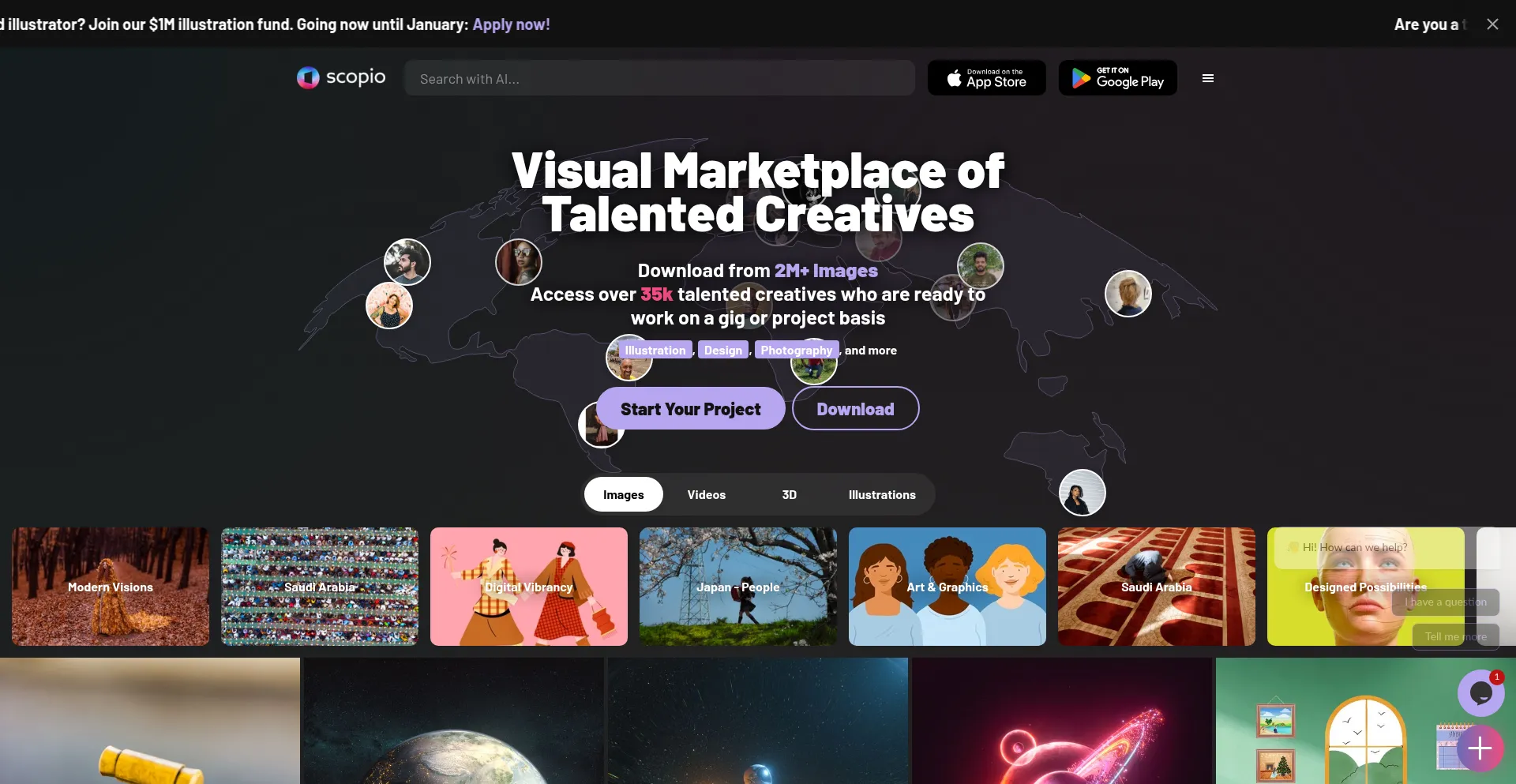Select the 3D tab
Image resolution: width=1516 pixels, height=784 pixels.
pos(789,494)
